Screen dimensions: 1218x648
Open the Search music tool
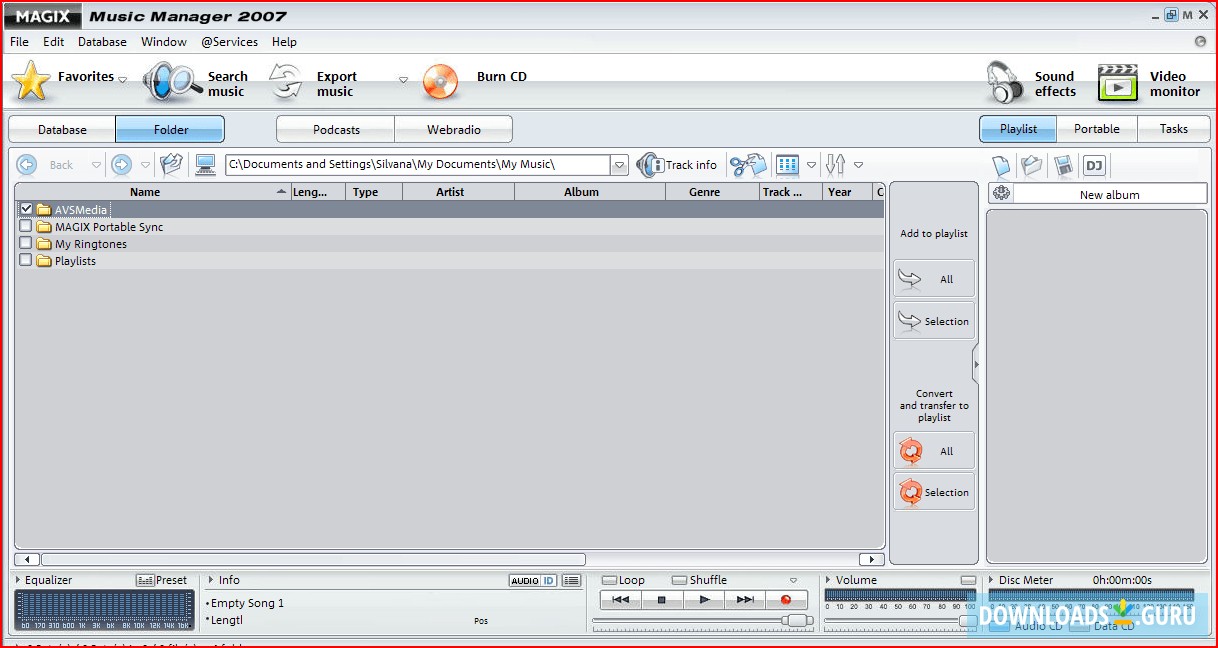(195, 83)
